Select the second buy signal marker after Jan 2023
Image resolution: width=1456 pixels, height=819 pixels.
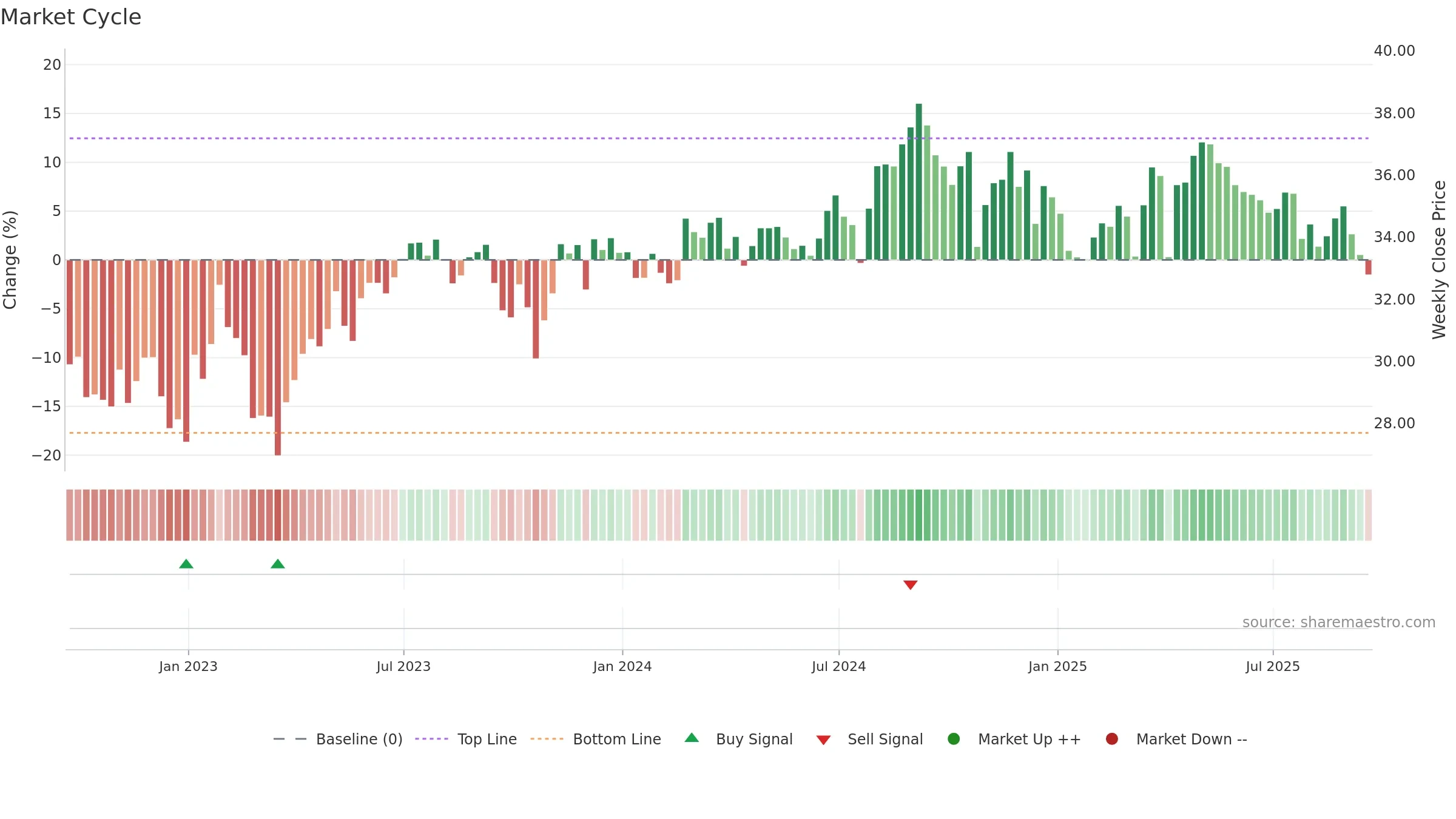click(x=278, y=564)
